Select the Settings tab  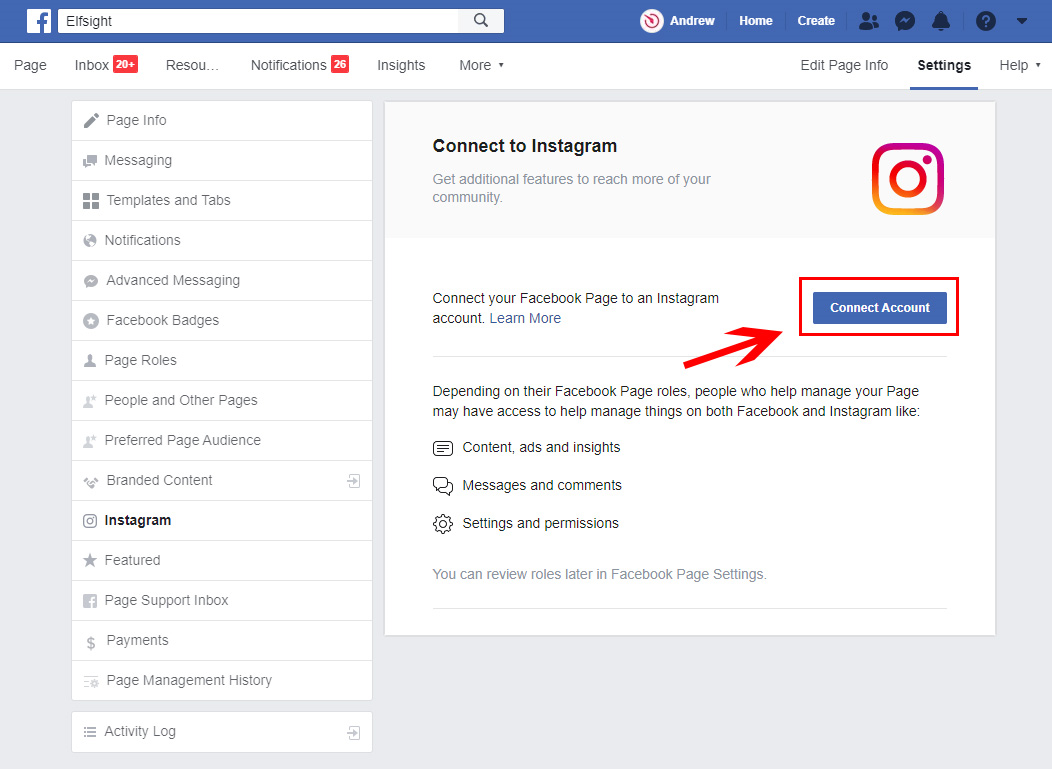(943, 65)
